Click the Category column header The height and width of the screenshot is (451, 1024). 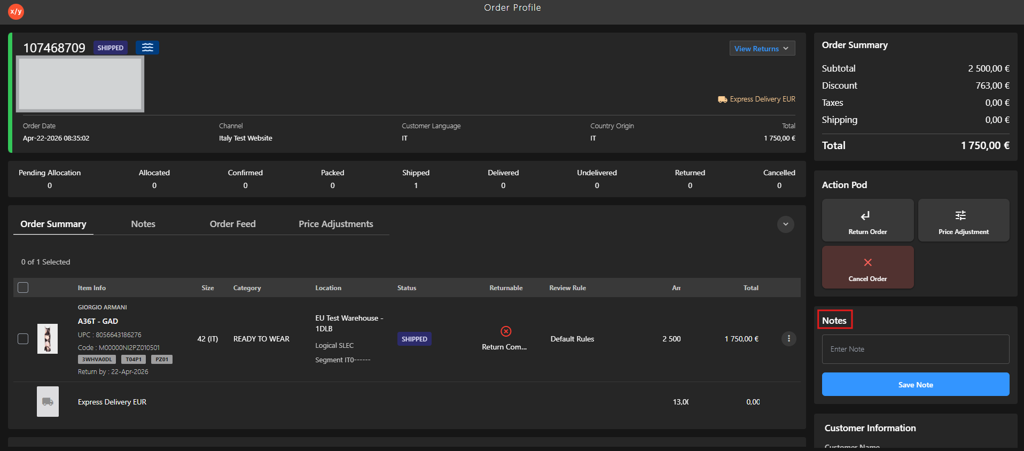coord(247,288)
